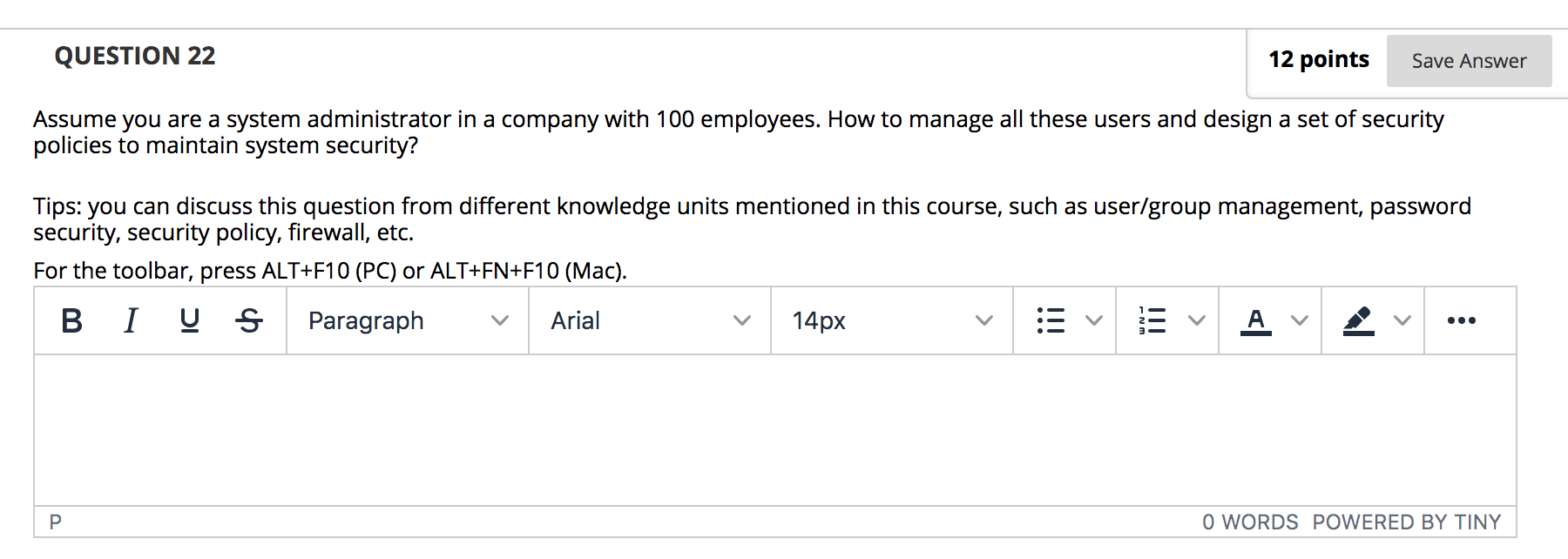Open the Arial font family dropdown
Viewport: 1568px width, 559px height.
coord(650,321)
